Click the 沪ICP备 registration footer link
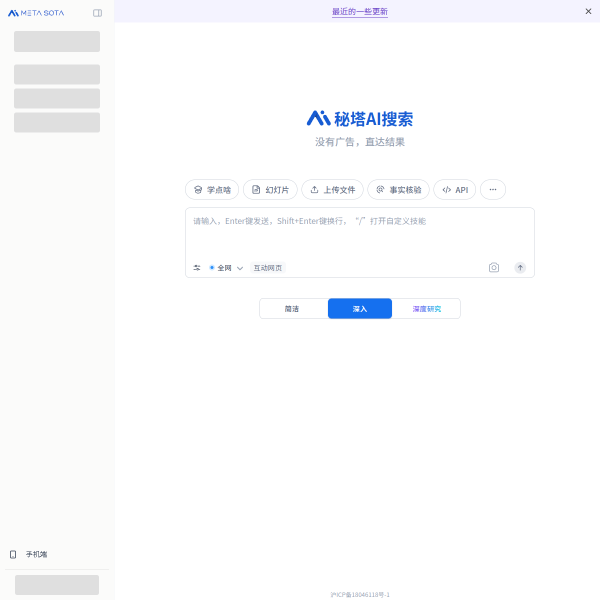Screen dimensions: 600x600 pos(360,595)
